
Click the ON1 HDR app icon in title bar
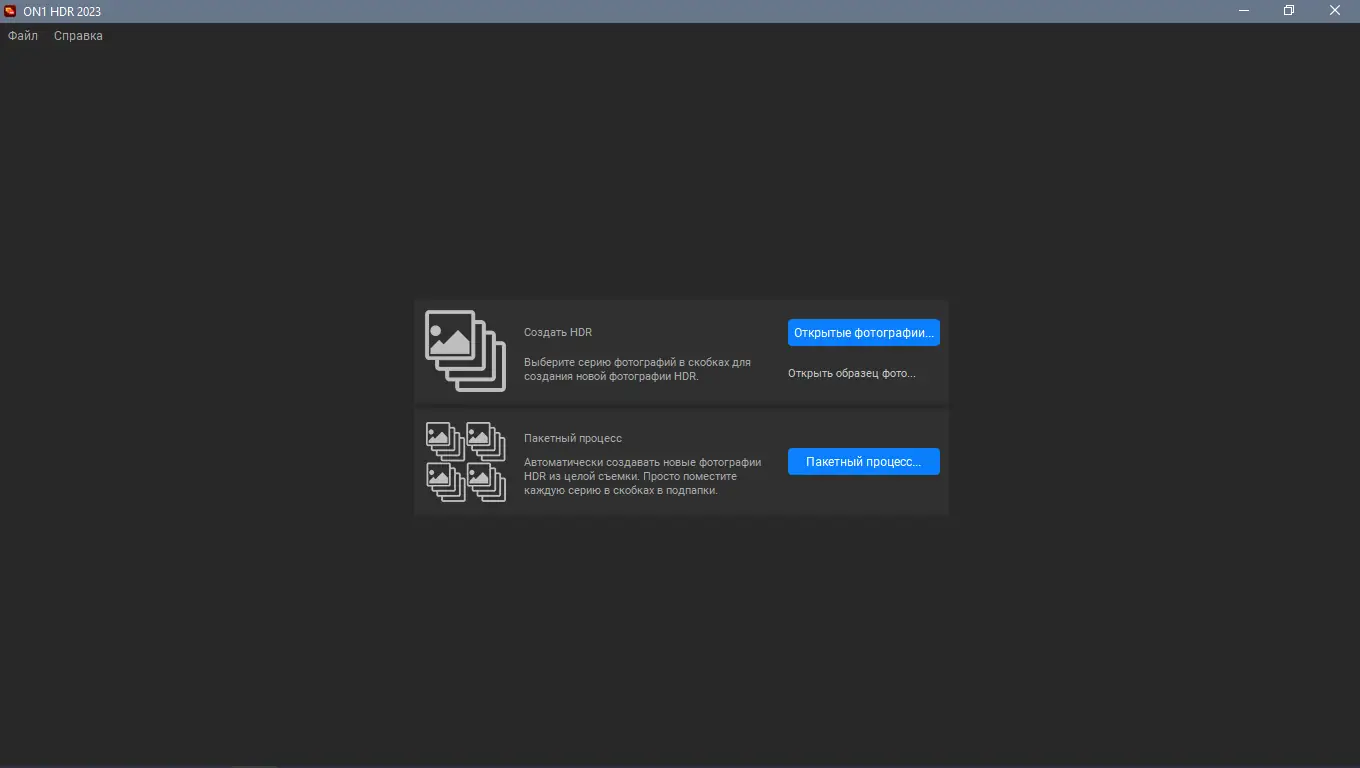coord(11,11)
